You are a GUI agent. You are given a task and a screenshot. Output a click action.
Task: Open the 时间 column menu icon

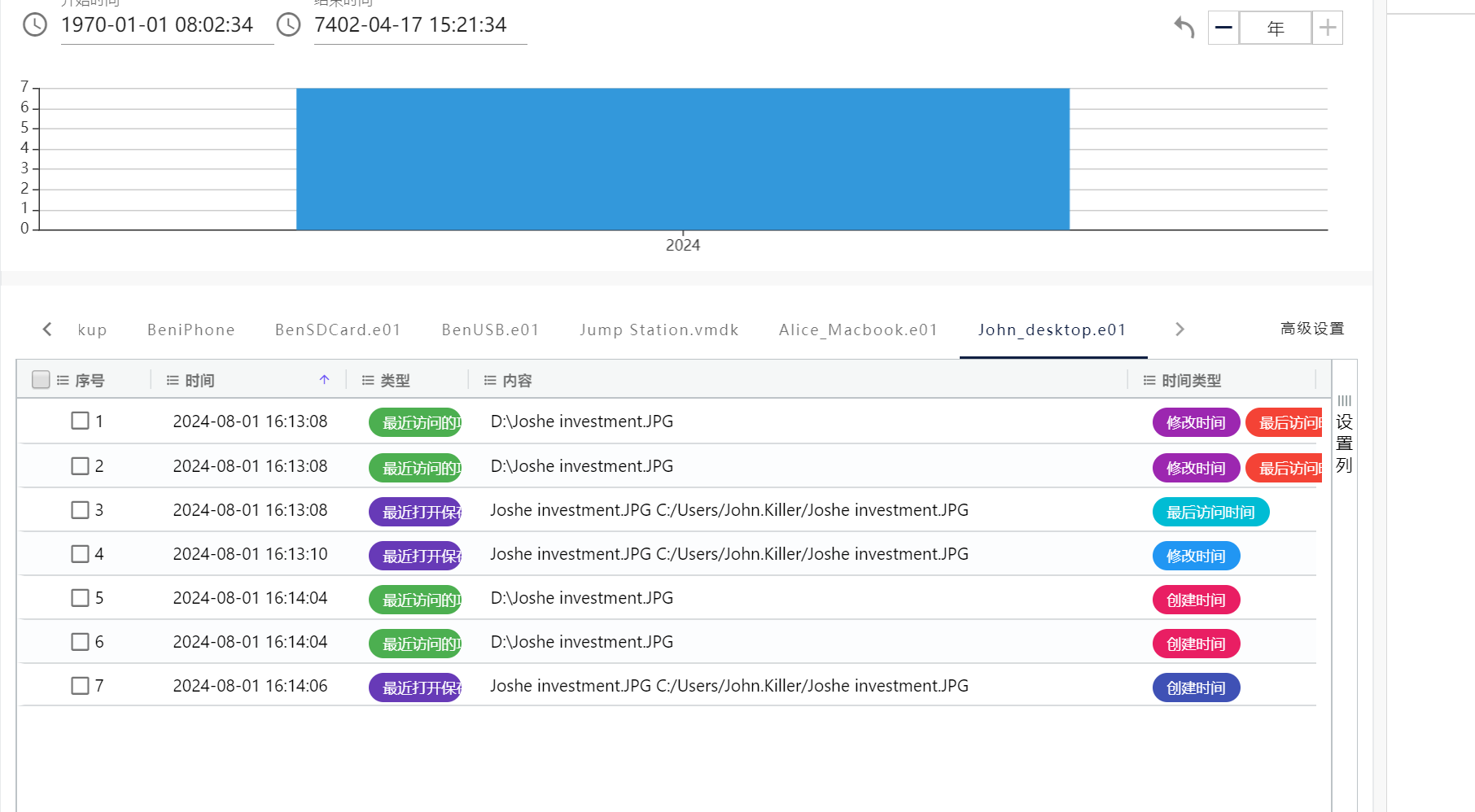pyautogui.click(x=173, y=380)
